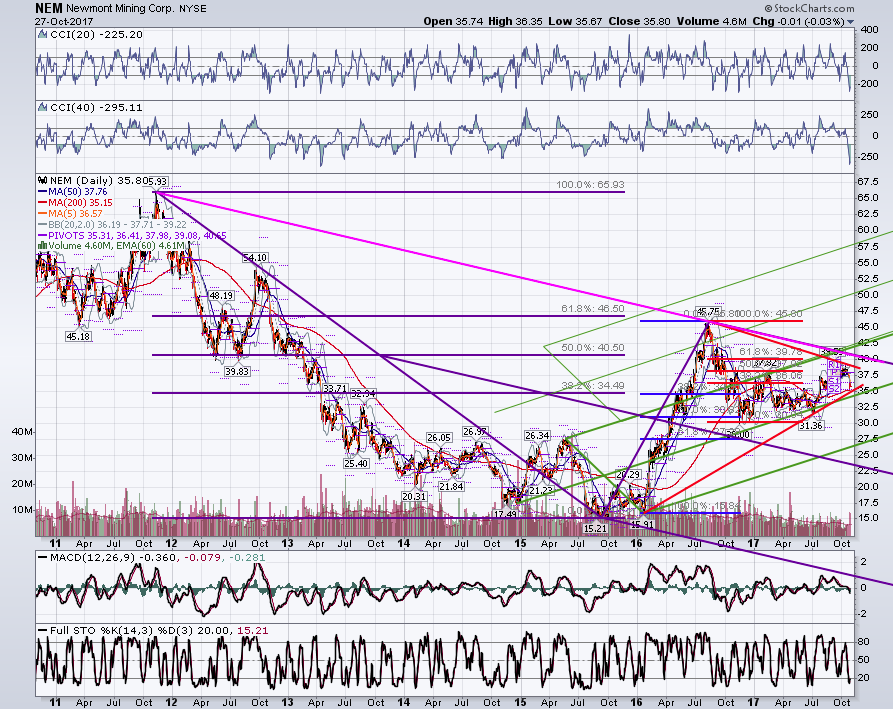Click the 26.05 price peak label

pyautogui.click(x=439, y=438)
